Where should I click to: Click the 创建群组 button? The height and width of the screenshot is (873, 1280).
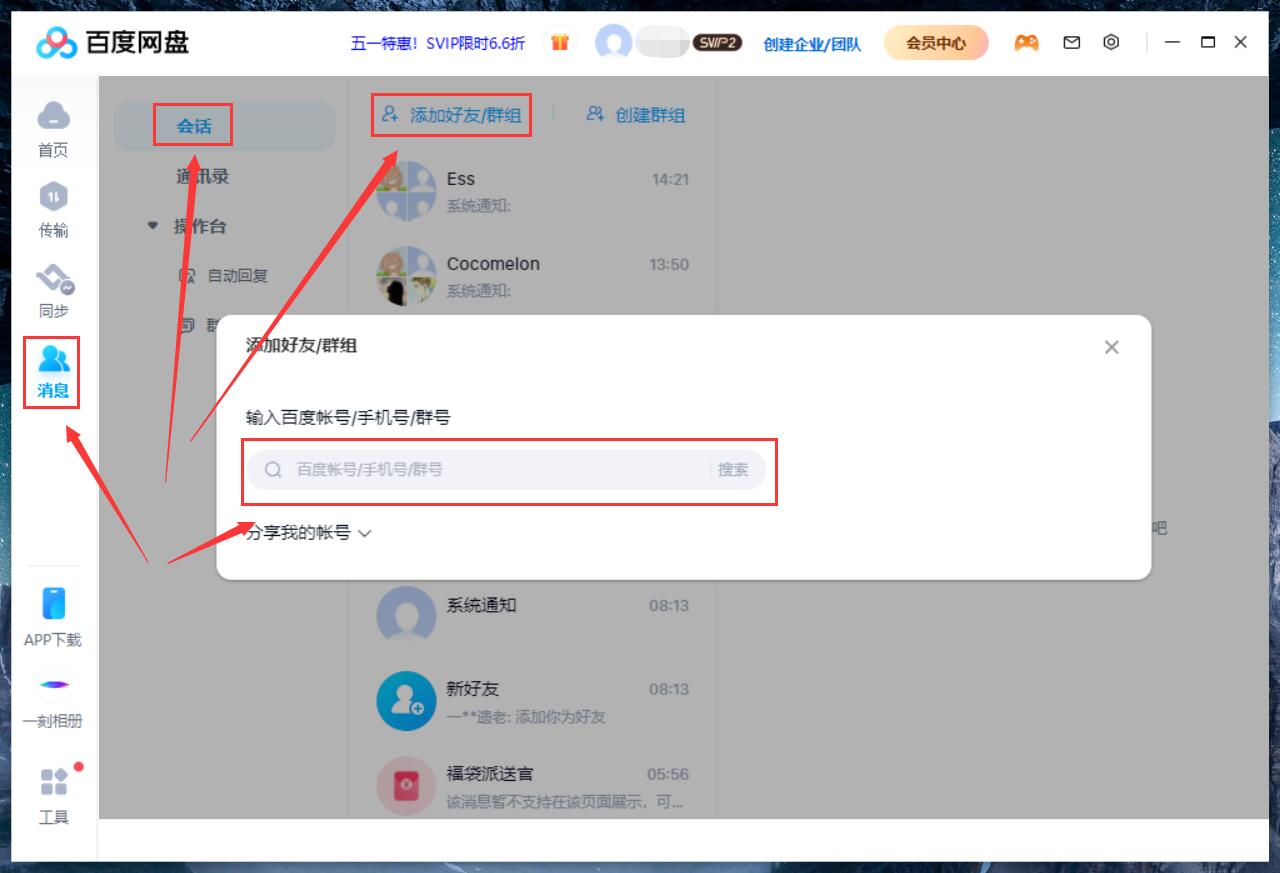(x=635, y=114)
